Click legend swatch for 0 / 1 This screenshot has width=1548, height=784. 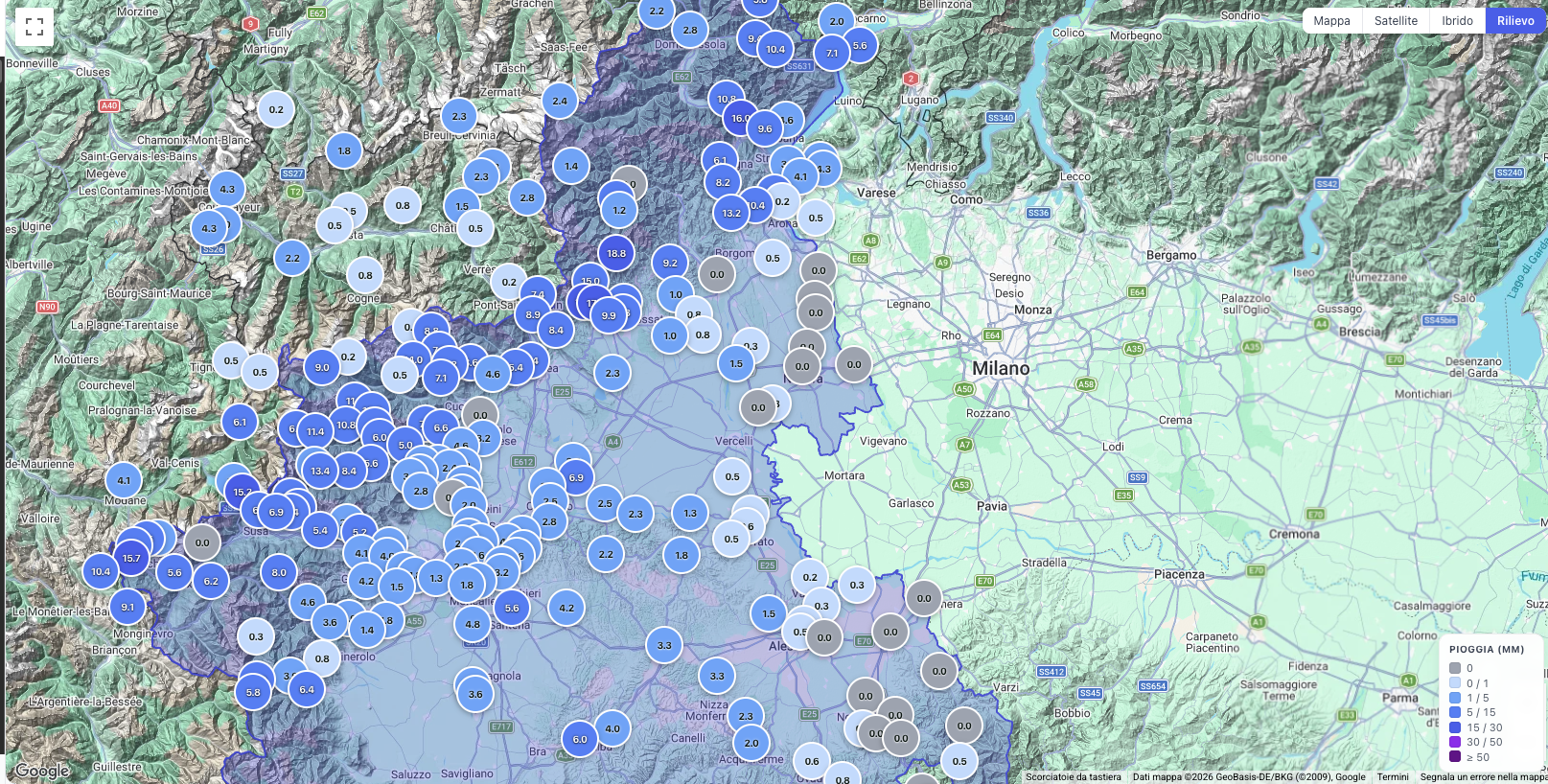pos(1455,683)
